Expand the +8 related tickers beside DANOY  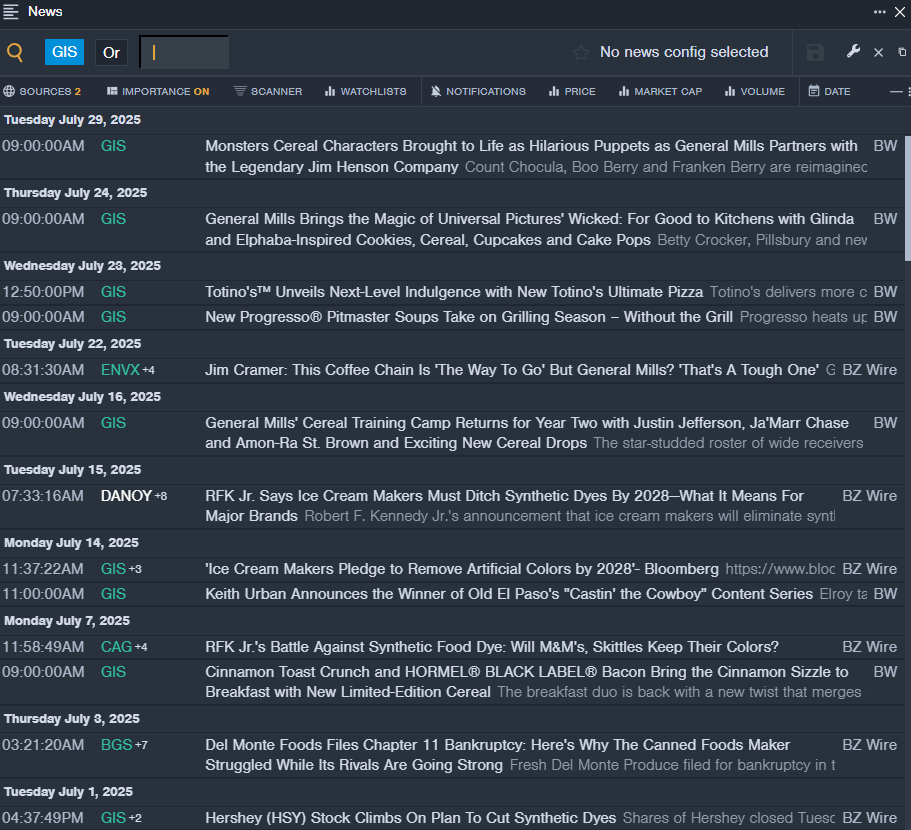(x=161, y=496)
